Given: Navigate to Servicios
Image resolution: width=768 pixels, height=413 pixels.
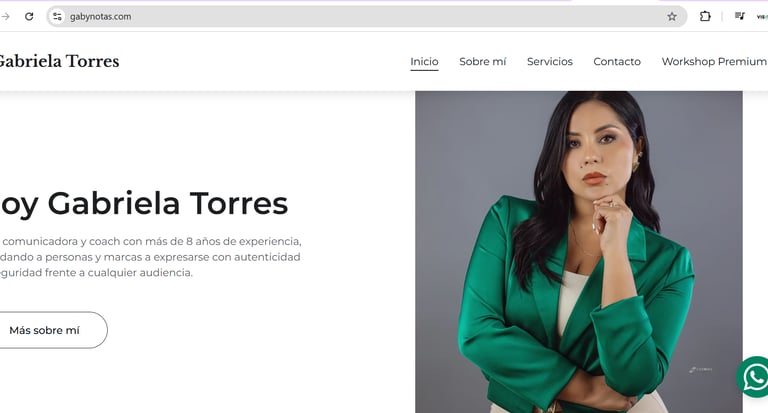Looking at the screenshot, I should point(550,62).
